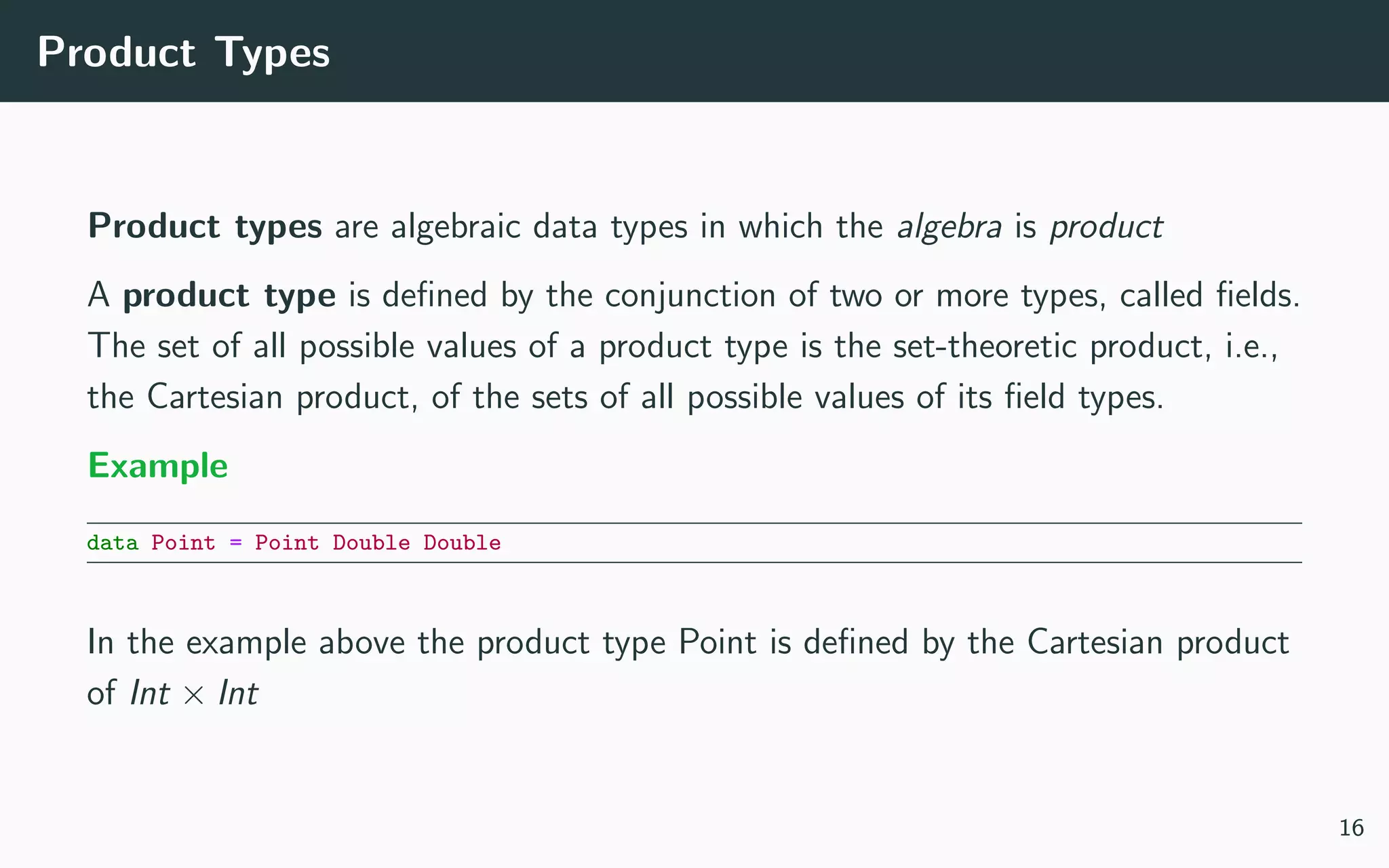The width and height of the screenshot is (1389, 868).
Task: Click the word "Point" in the closing sentence
Action: pos(717,642)
